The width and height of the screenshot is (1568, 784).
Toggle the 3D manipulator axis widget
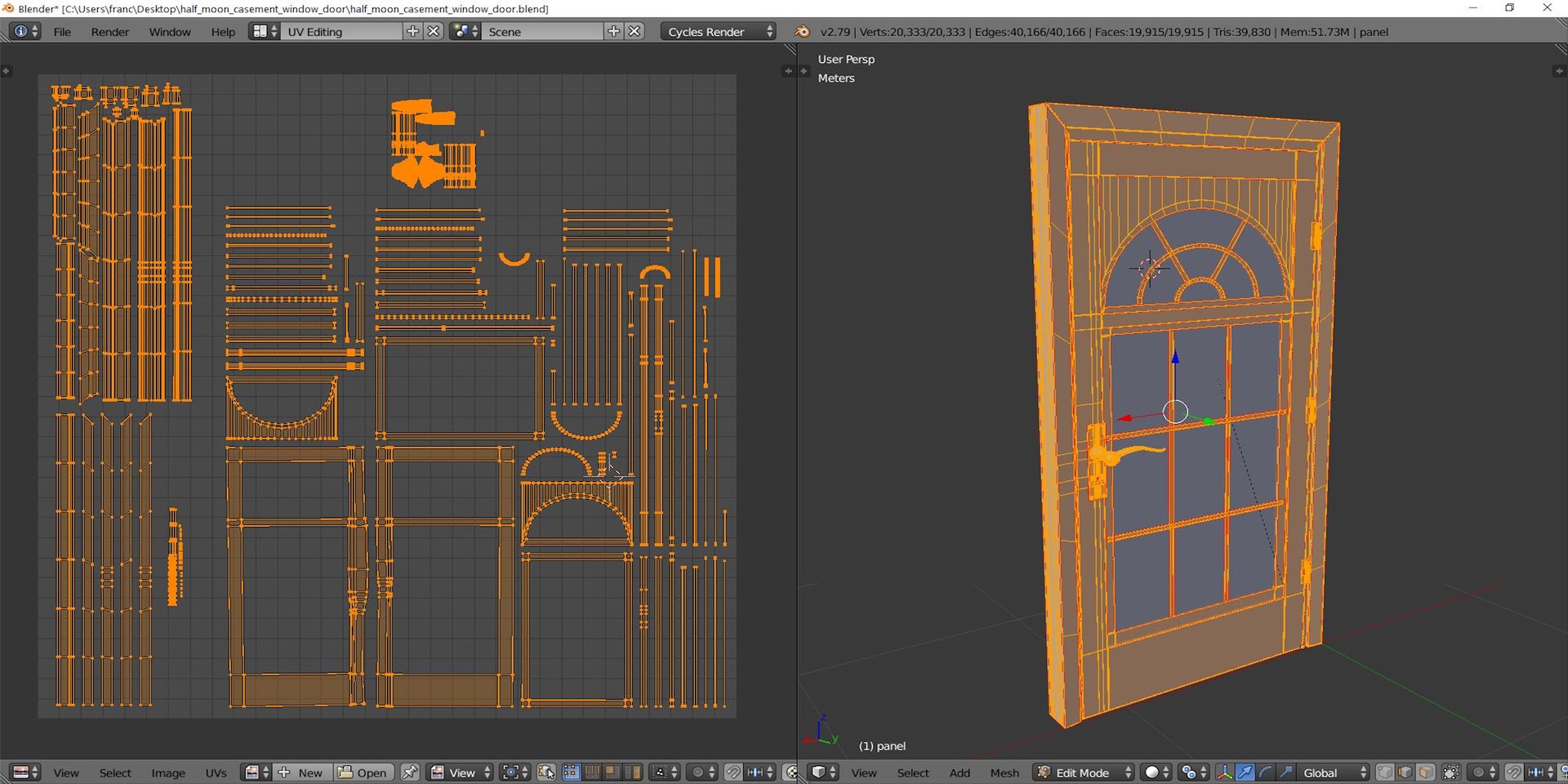pyautogui.click(x=1224, y=773)
